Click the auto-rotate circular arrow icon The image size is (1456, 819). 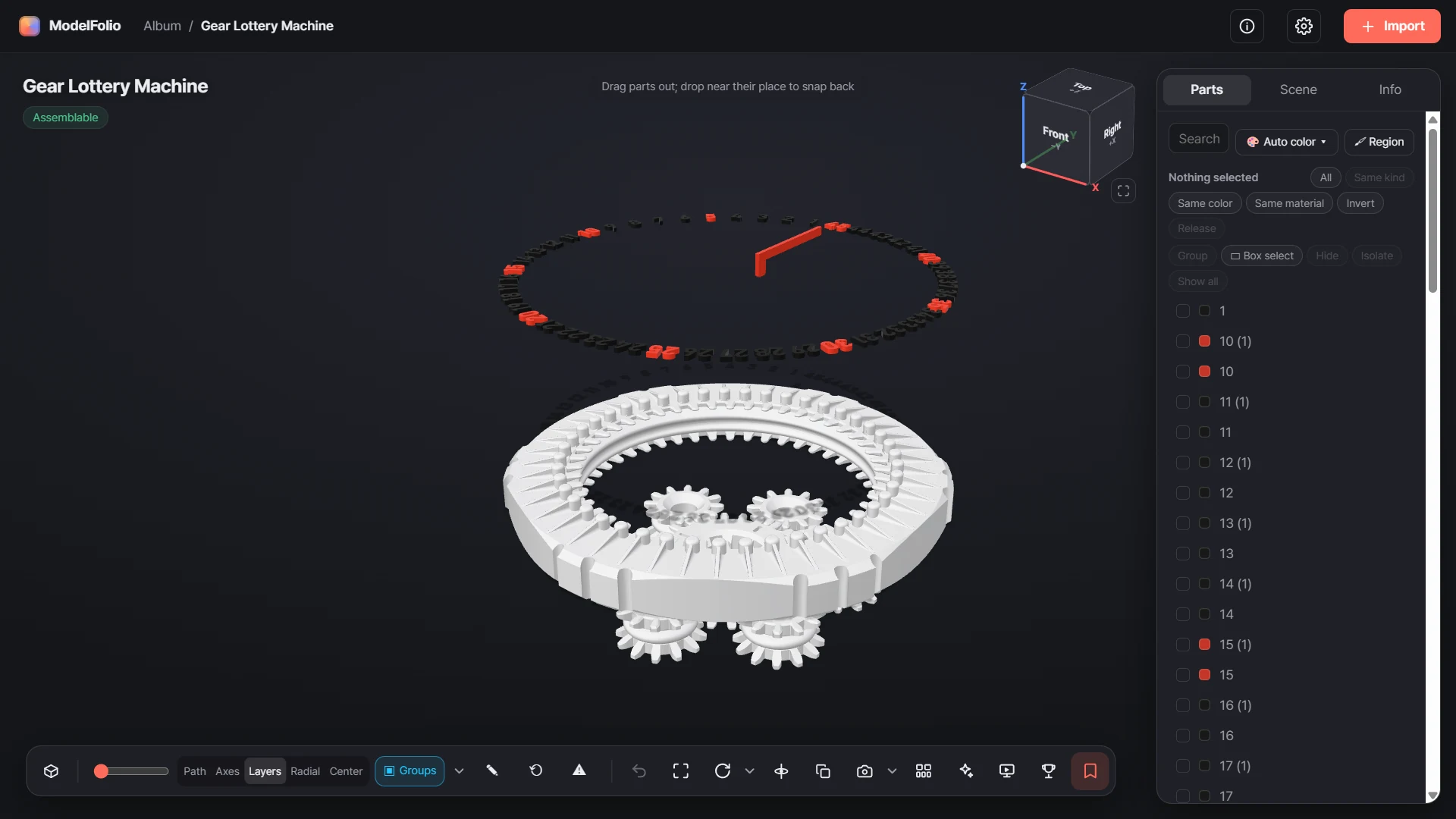coord(723,771)
